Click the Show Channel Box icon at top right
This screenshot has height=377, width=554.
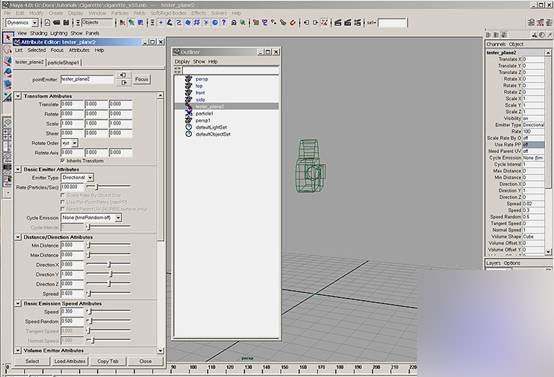click(x=549, y=23)
